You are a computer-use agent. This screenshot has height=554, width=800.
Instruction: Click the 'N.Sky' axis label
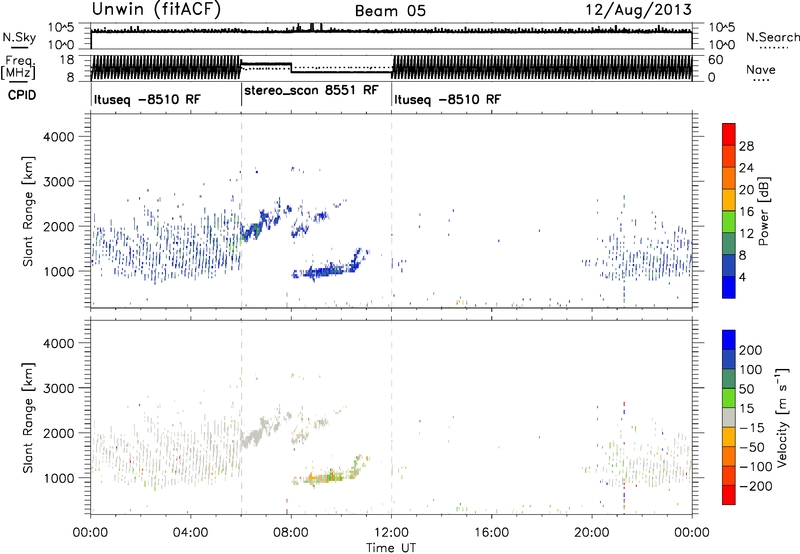(x=19, y=37)
